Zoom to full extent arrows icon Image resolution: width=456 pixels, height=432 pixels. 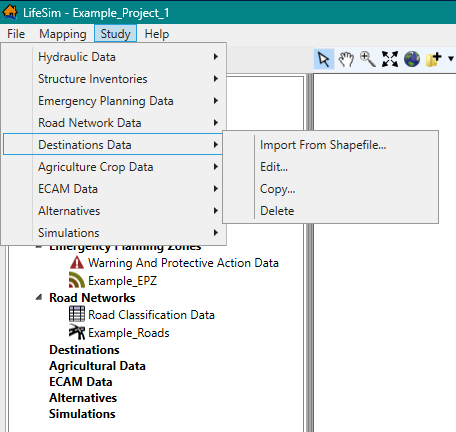point(390,59)
